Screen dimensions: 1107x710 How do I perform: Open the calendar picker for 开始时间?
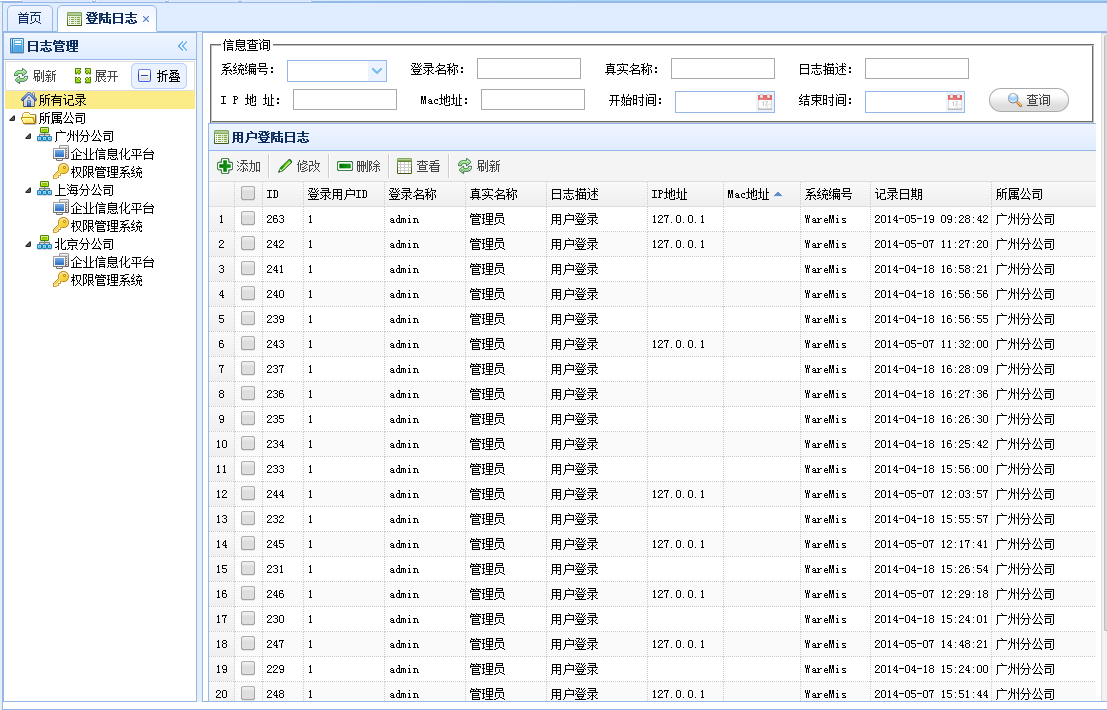765,102
